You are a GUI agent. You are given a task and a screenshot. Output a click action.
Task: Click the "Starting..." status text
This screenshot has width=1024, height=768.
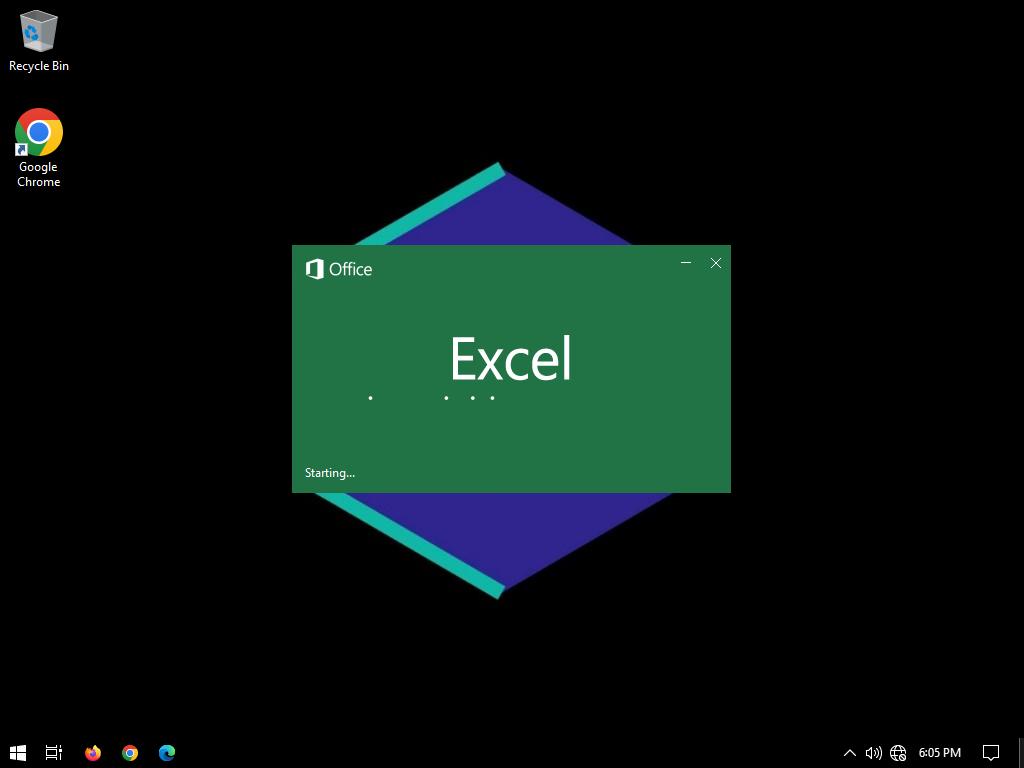[329, 473]
